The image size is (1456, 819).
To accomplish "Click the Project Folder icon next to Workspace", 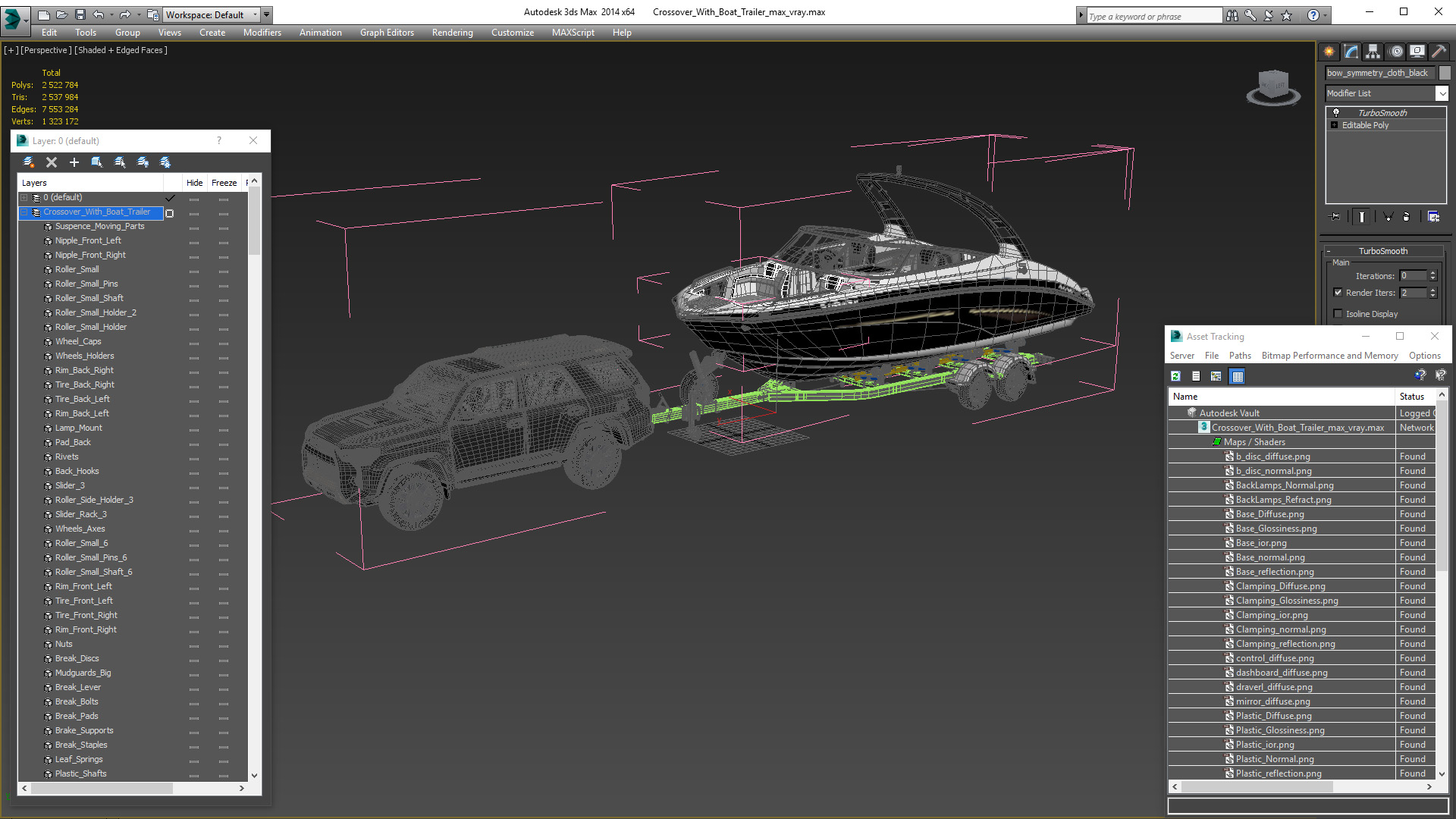I will (153, 14).
